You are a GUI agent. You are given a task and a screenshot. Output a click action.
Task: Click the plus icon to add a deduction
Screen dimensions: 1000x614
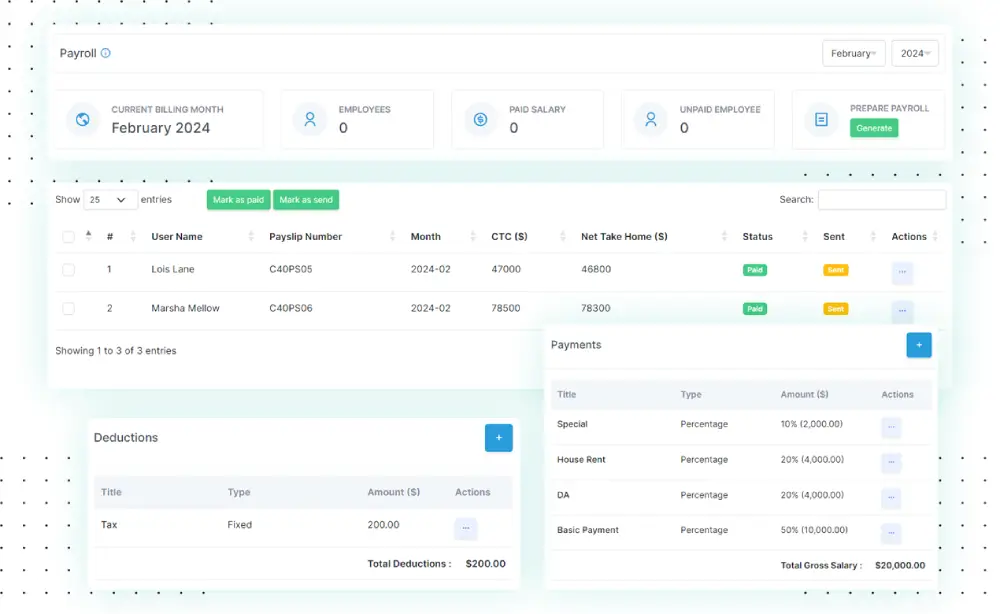pos(499,437)
